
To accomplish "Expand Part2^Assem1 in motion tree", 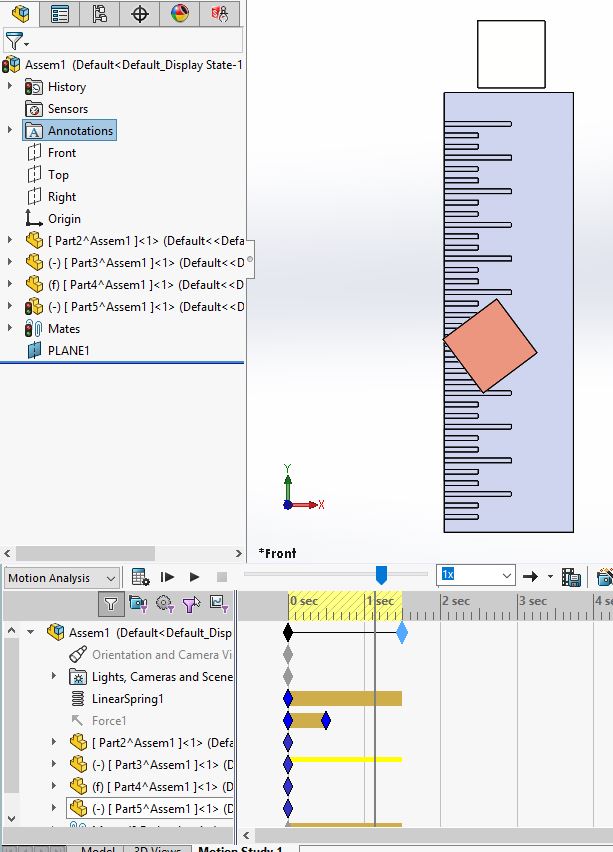I will pyautogui.click(x=54, y=742).
